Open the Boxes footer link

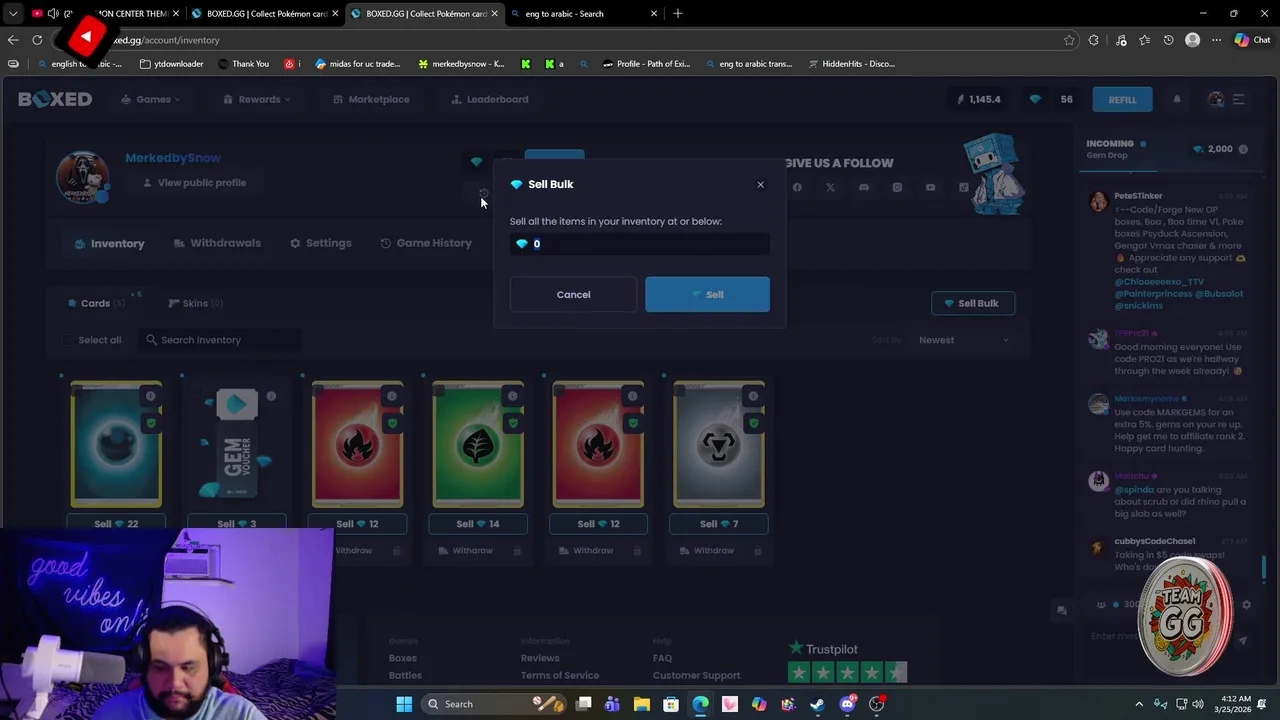coord(402,658)
